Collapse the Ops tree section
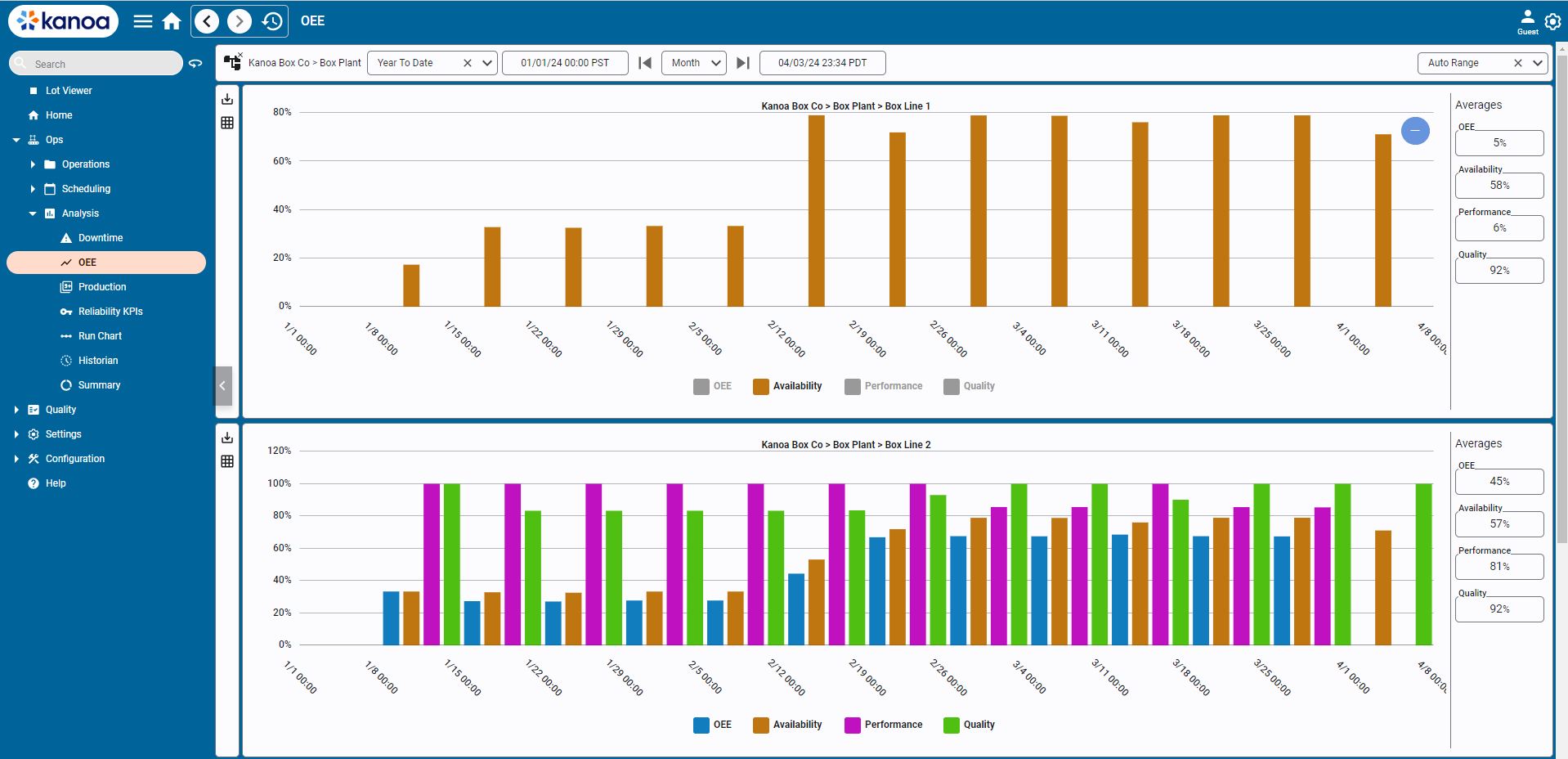Screen dimensions: 1568x759 [x=16, y=140]
